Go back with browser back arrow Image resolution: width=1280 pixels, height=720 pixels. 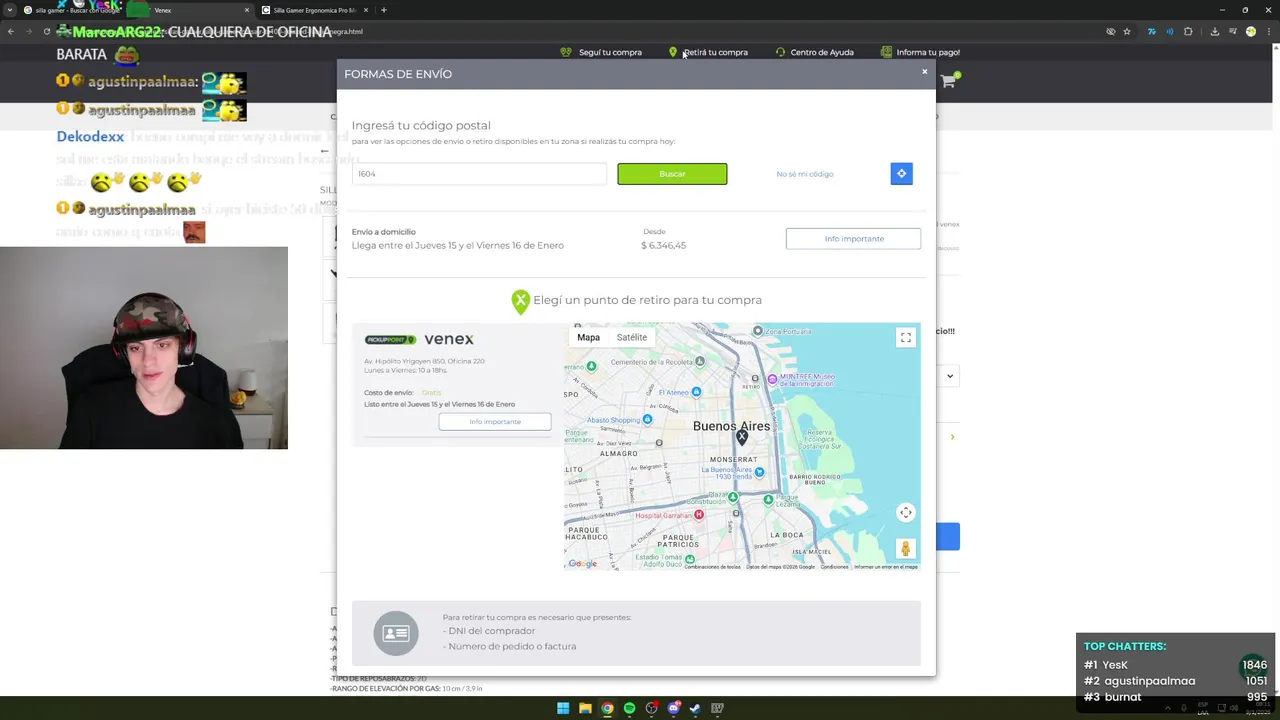(x=11, y=31)
